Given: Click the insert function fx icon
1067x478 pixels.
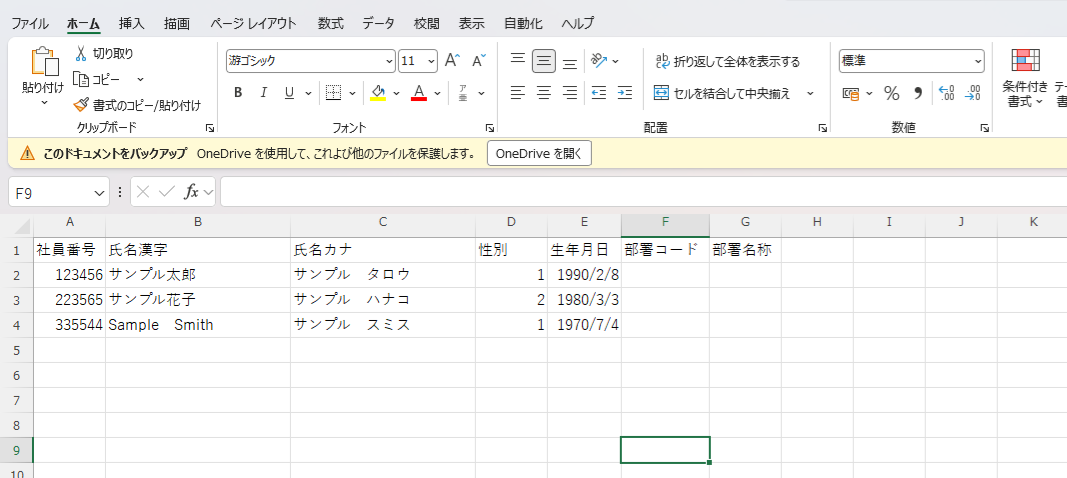Looking at the screenshot, I should [x=191, y=192].
